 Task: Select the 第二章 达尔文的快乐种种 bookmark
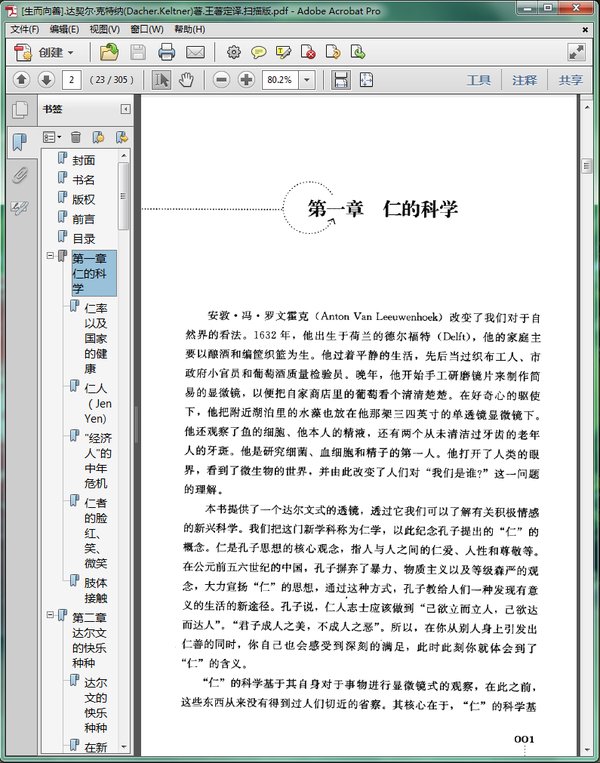click(89, 640)
